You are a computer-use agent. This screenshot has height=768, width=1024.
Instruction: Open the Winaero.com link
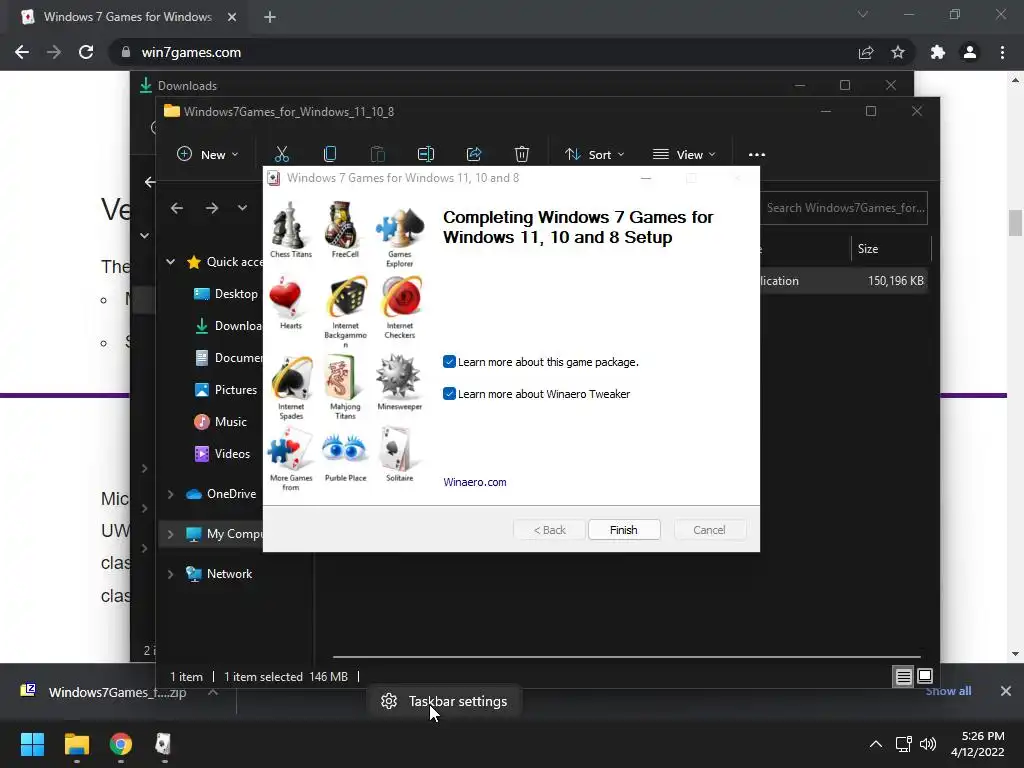pyautogui.click(x=475, y=482)
